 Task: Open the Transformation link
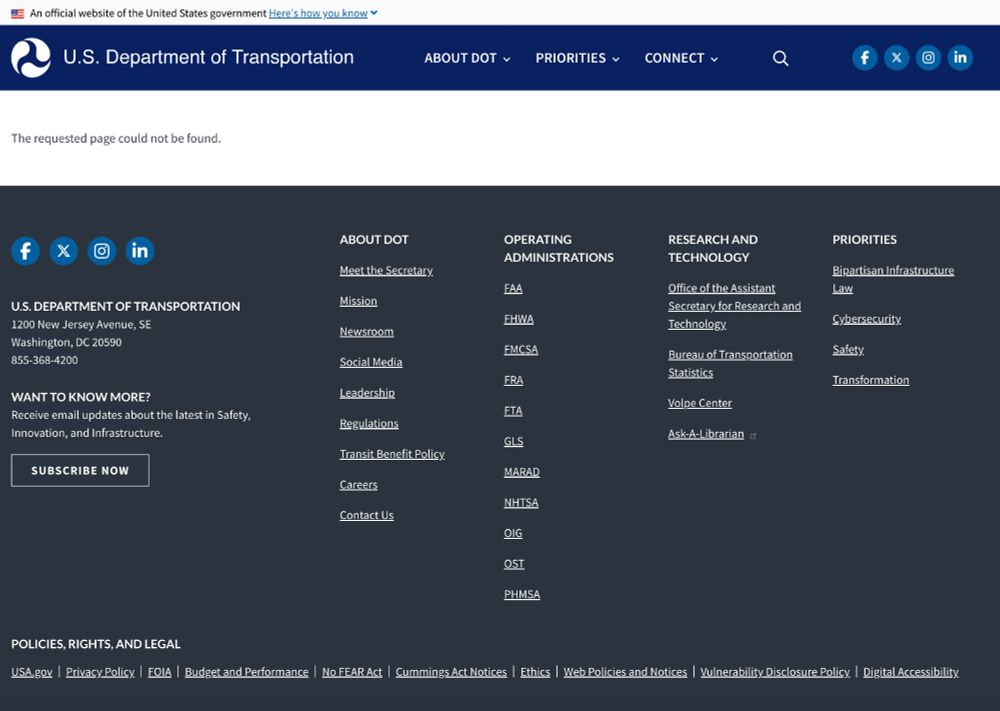871,380
